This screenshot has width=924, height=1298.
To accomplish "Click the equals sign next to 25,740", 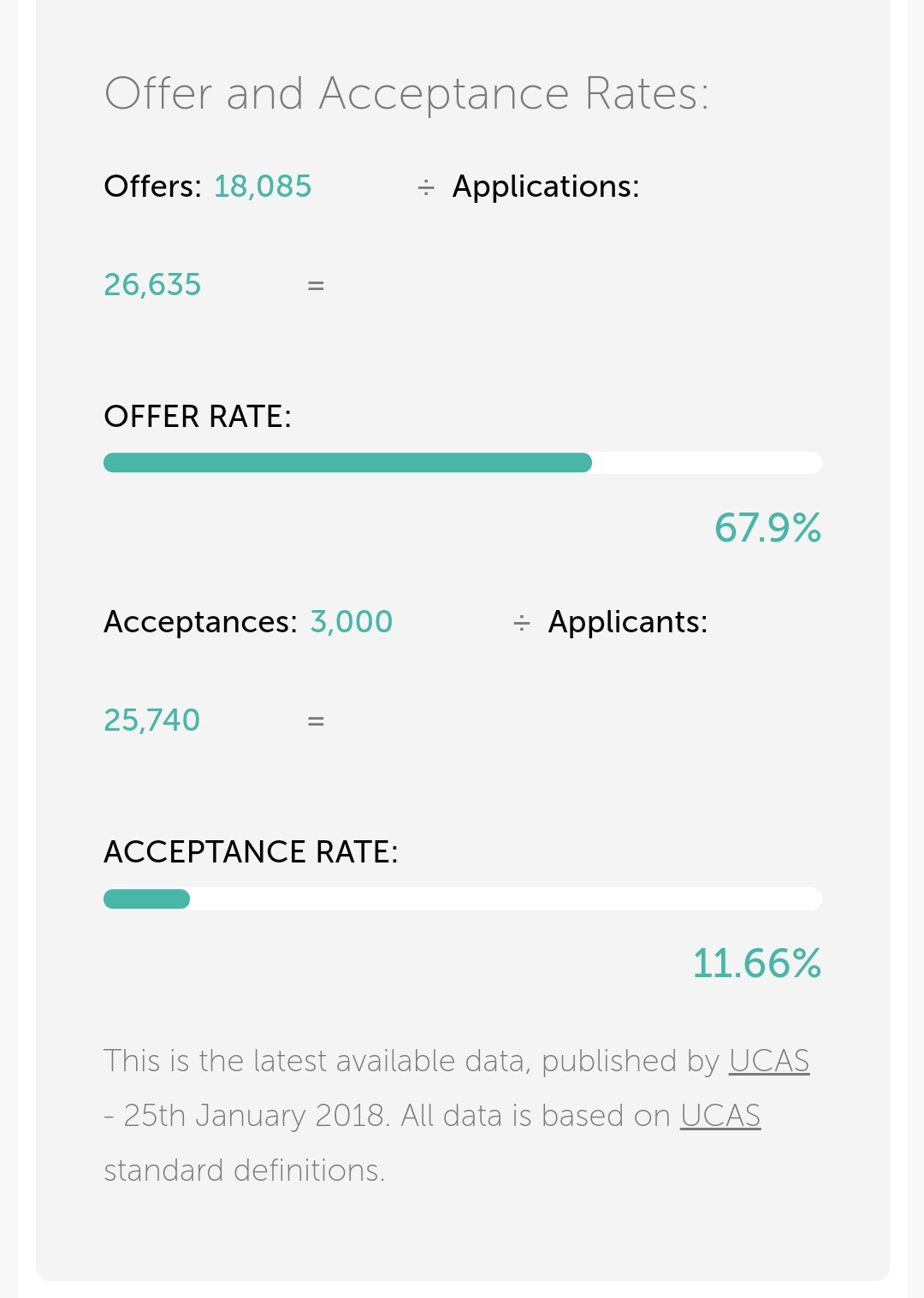I will (316, 721).
